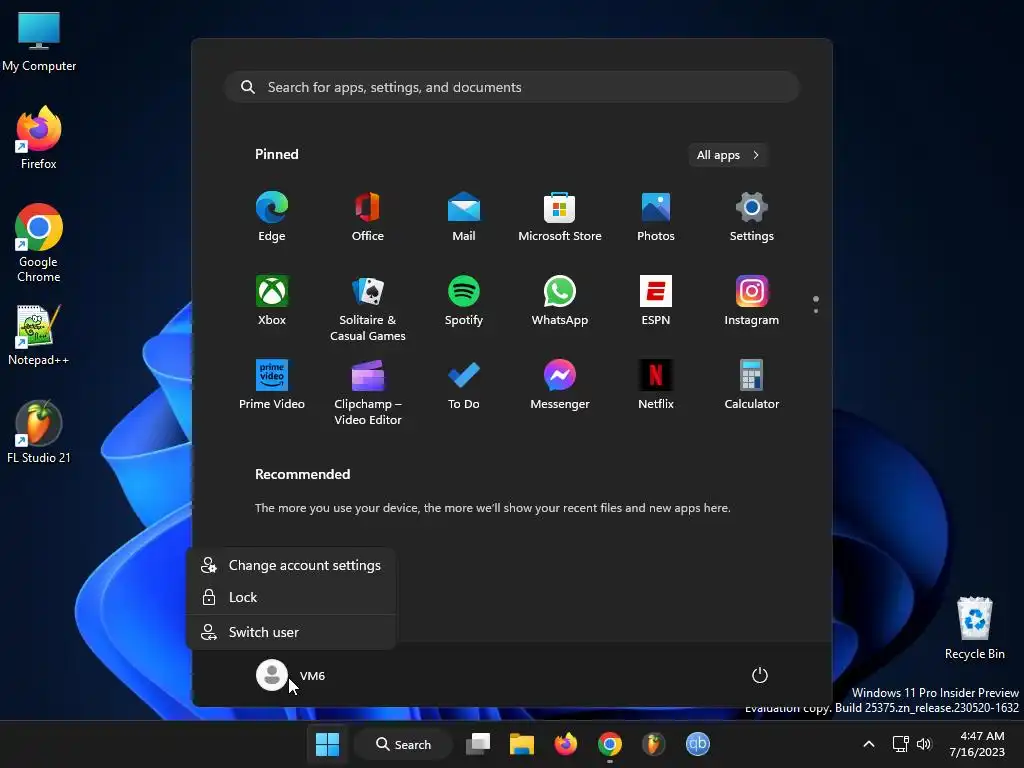Launch the Photos app
Image resolution: width=1024 pixels, height=768 pixels.
coord(656,217)
